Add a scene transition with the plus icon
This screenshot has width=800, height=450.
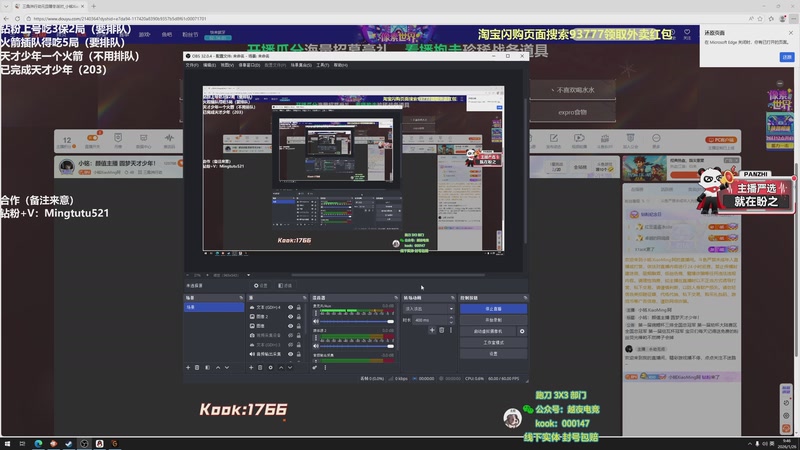point(432,330)
